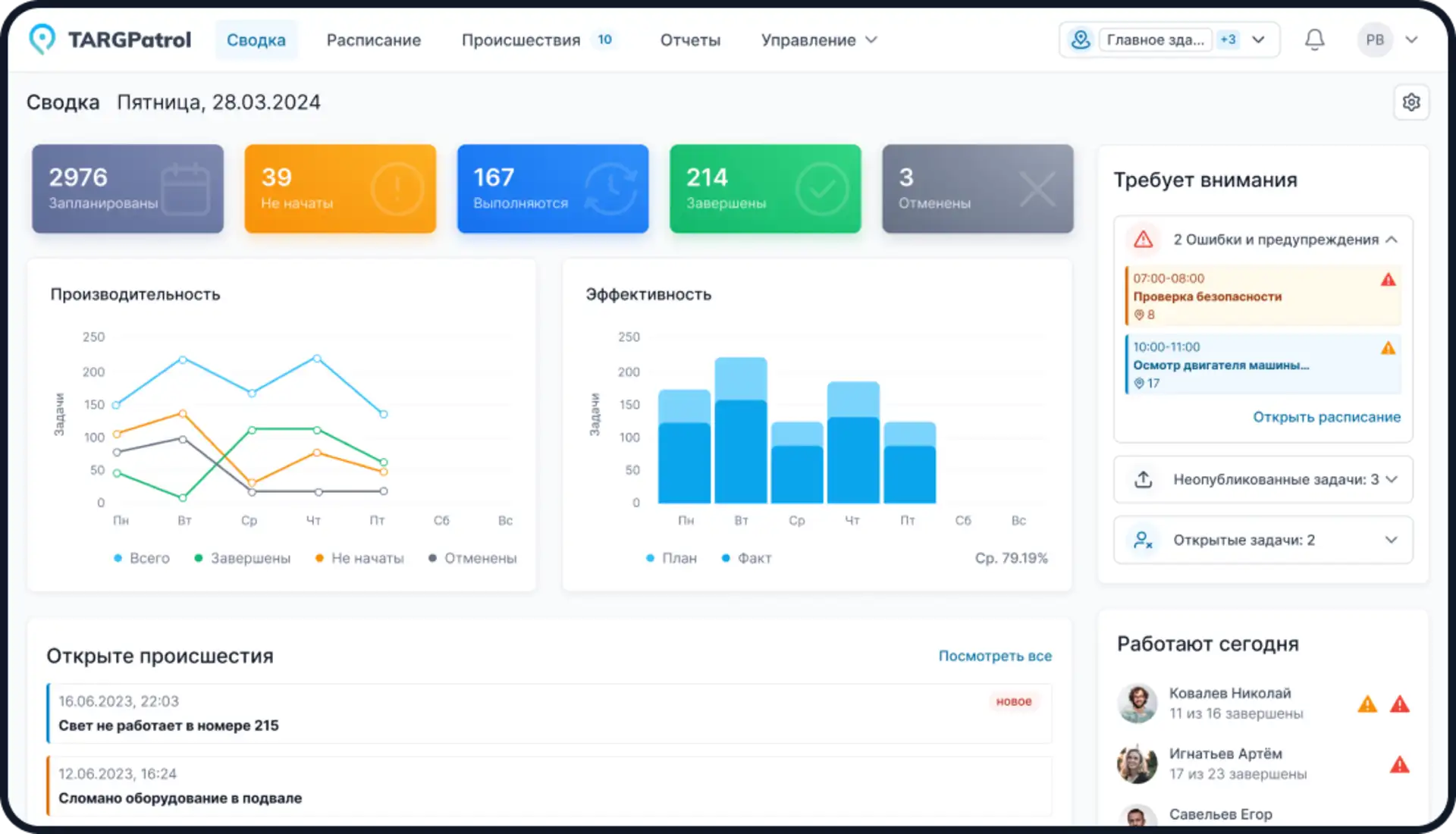Screen dimensions: 1456x834
Task: Toggle the План series in Эффективность chart
Action: 672,558
